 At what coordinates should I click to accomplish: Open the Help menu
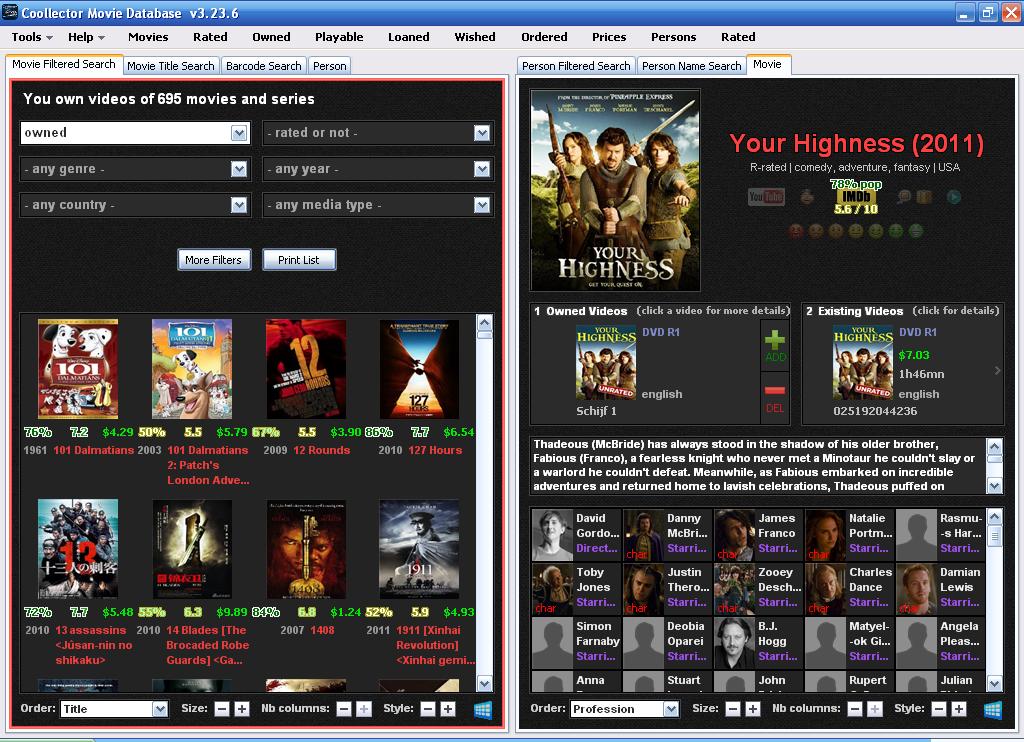tap(86, 37)
